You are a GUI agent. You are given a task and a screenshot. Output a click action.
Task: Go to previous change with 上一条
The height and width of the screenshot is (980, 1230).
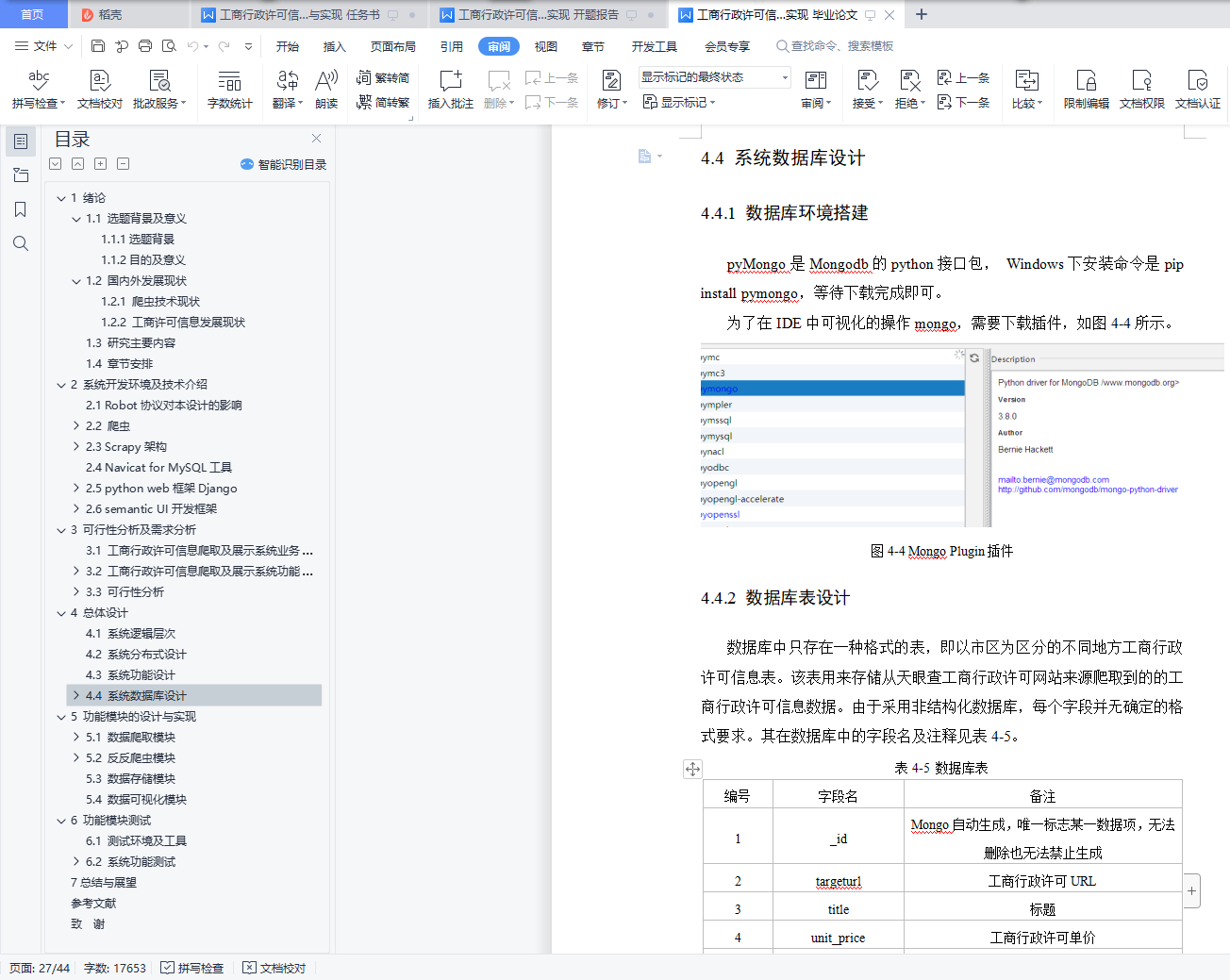tap(963, 77)
